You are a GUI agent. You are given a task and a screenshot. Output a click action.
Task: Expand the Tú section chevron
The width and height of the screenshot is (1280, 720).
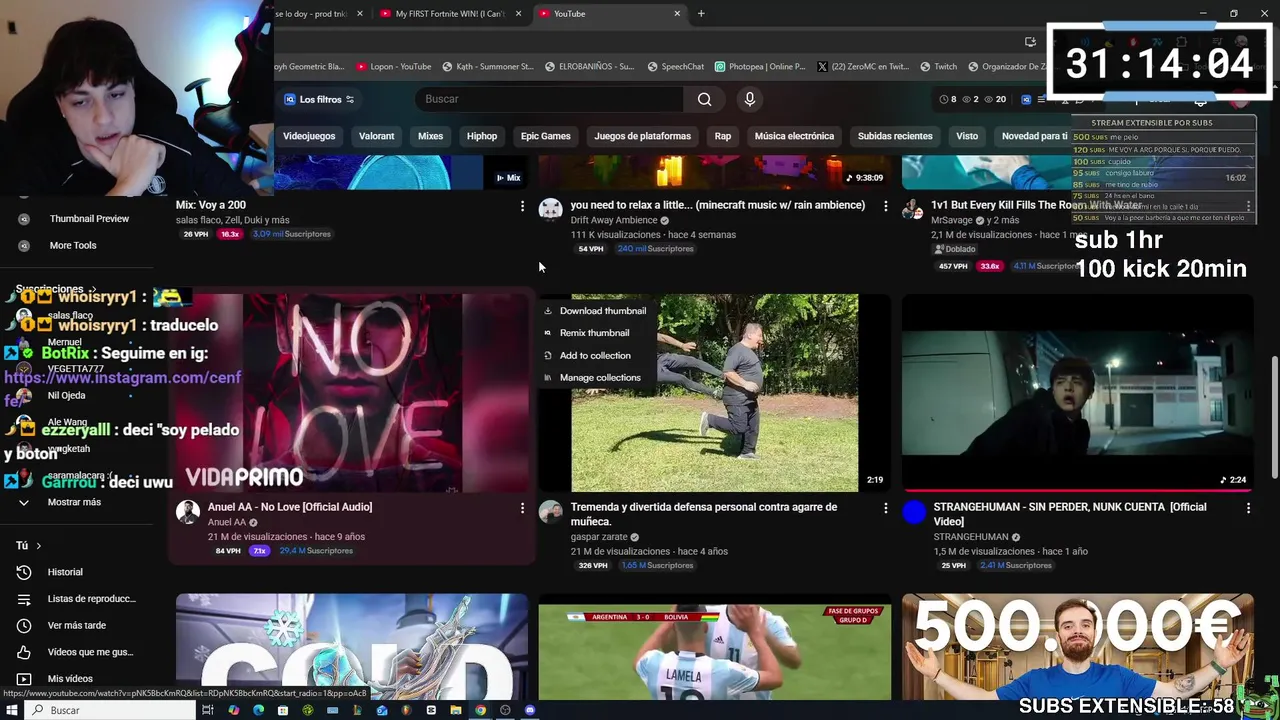(x=38, y=546)
